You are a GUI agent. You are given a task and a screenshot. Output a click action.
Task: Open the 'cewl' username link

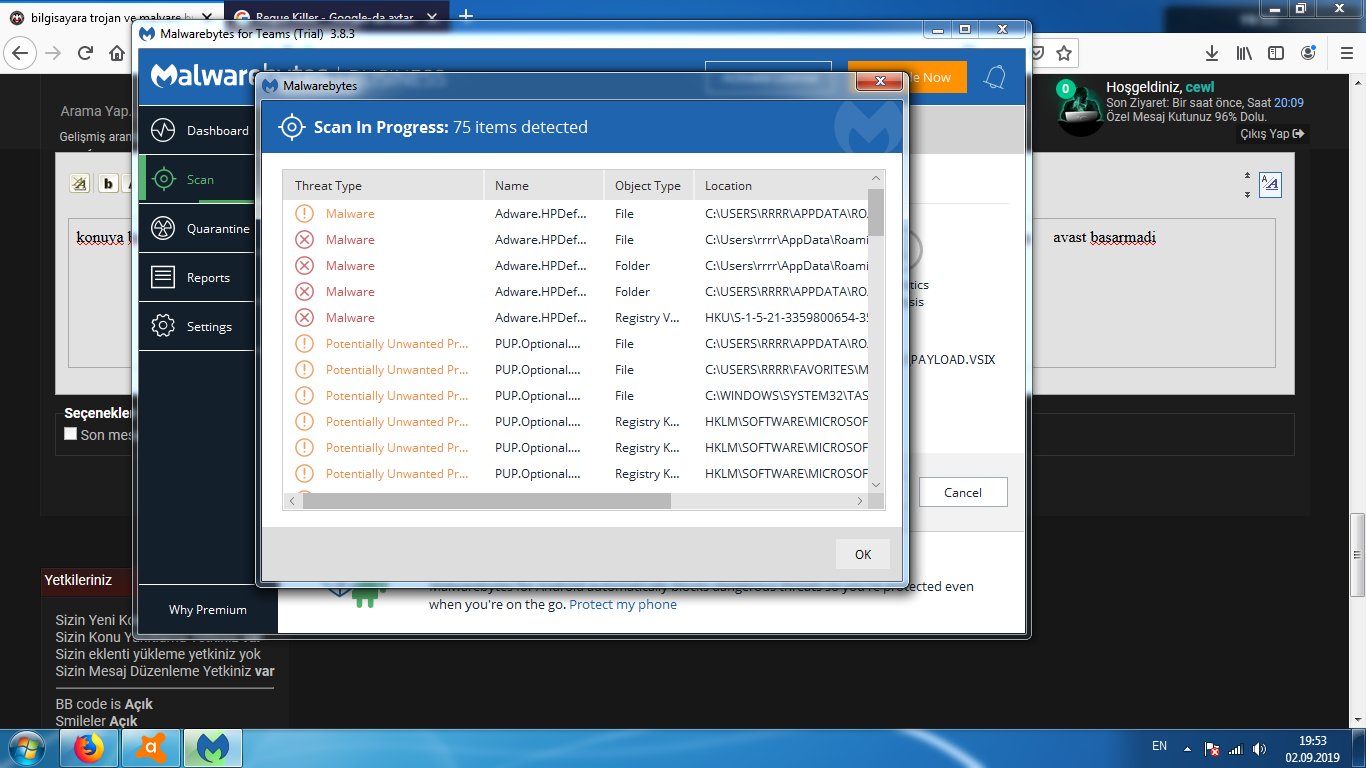click(1200, 88)
